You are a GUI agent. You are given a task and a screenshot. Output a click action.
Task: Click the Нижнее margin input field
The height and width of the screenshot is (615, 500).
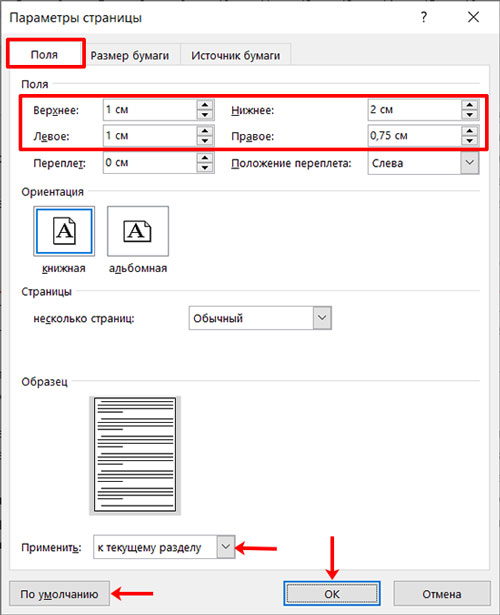415,109
